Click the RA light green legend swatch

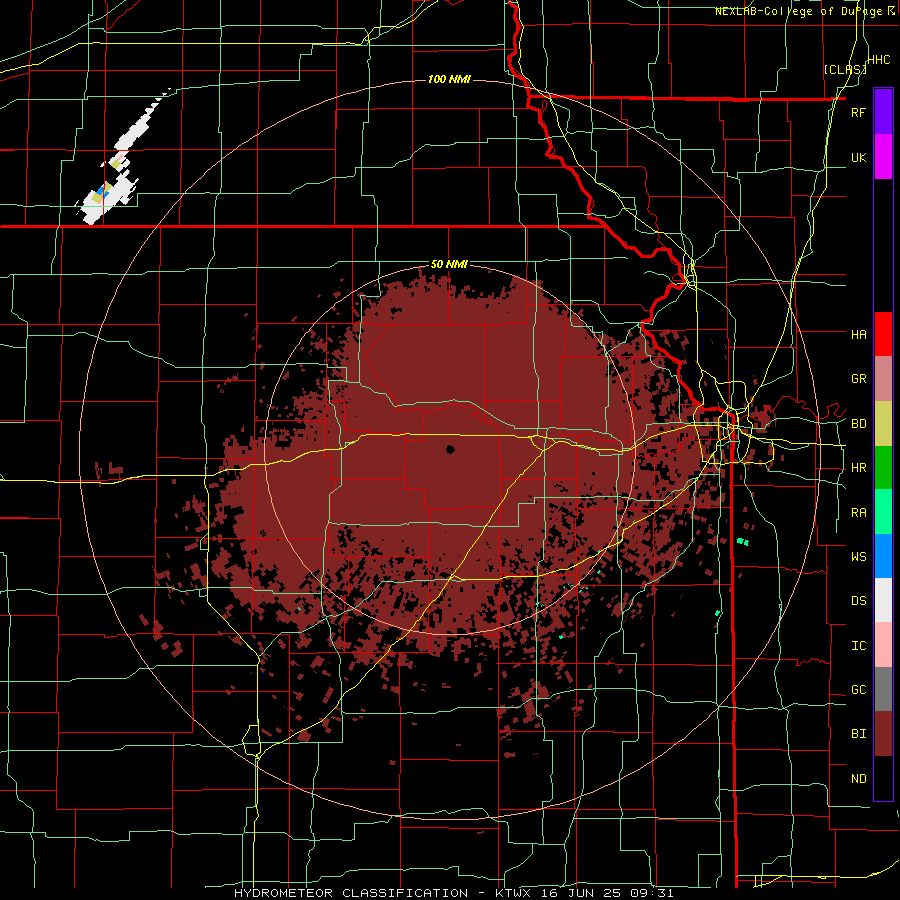(x=883, y=512)
